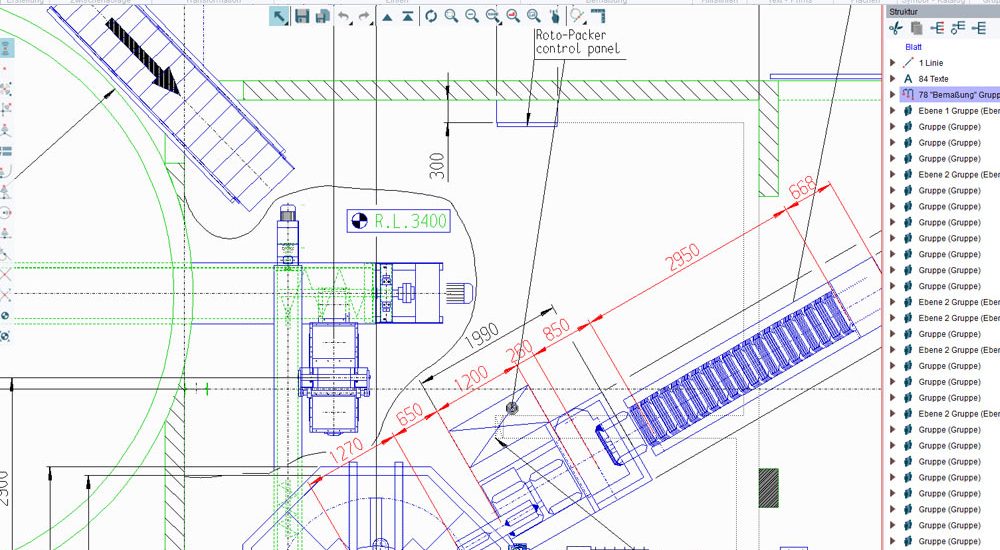This screenshot has width=1000, height=550.
Task: Click the corner frame toolbar icon
Action: tap(598, 16)
